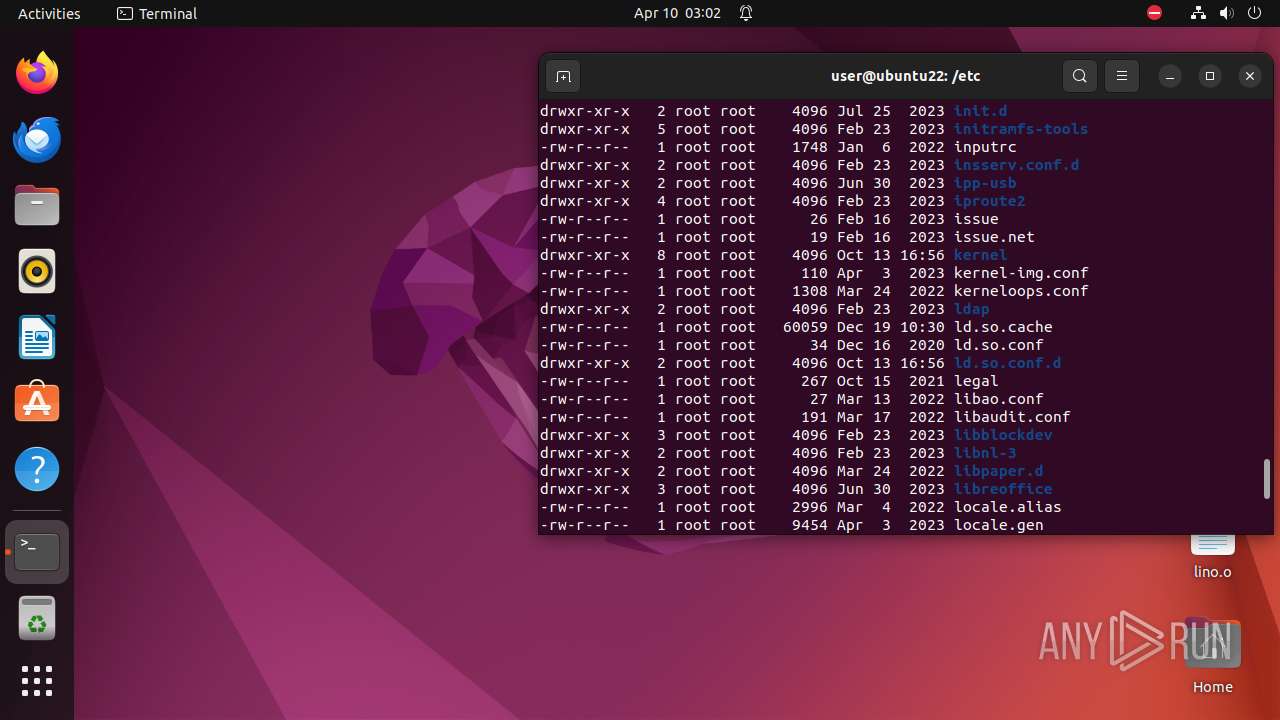1280x720 pixels.
Task: Click the ld.so.cache file name
Action: (x=1003, y=327)
